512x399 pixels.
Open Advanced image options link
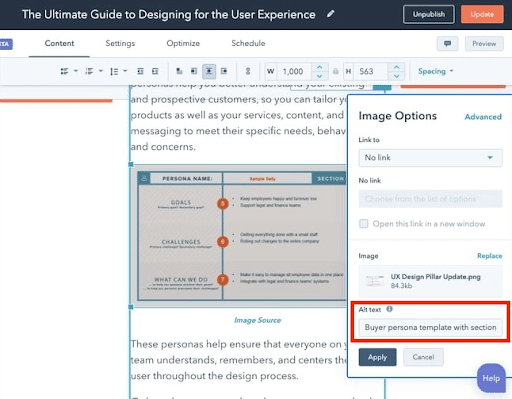coord(483,117)
